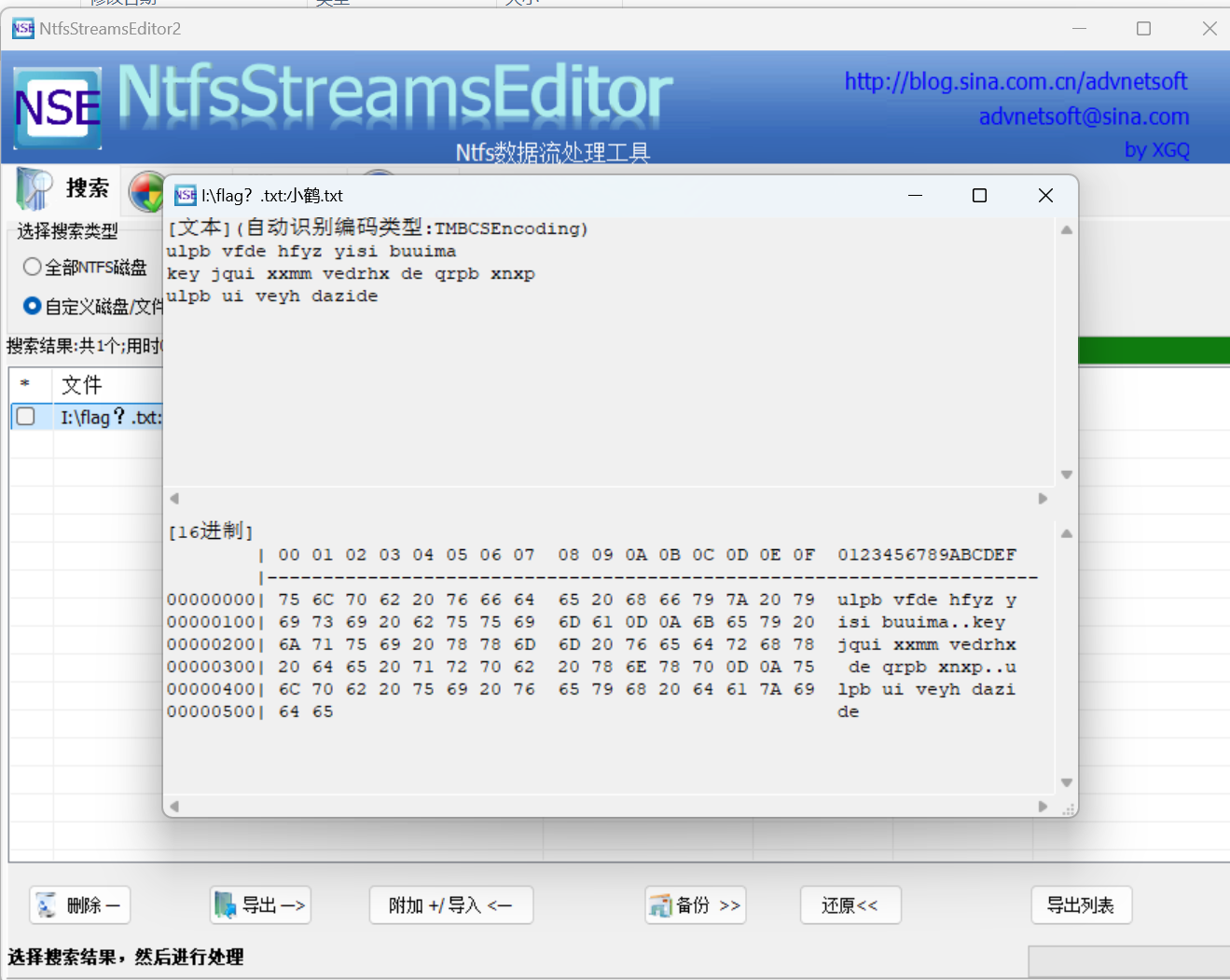The image size is (1230, 980).
Task: Click the advnetsoft@sina.com email link
Action: coord(1084,117)
